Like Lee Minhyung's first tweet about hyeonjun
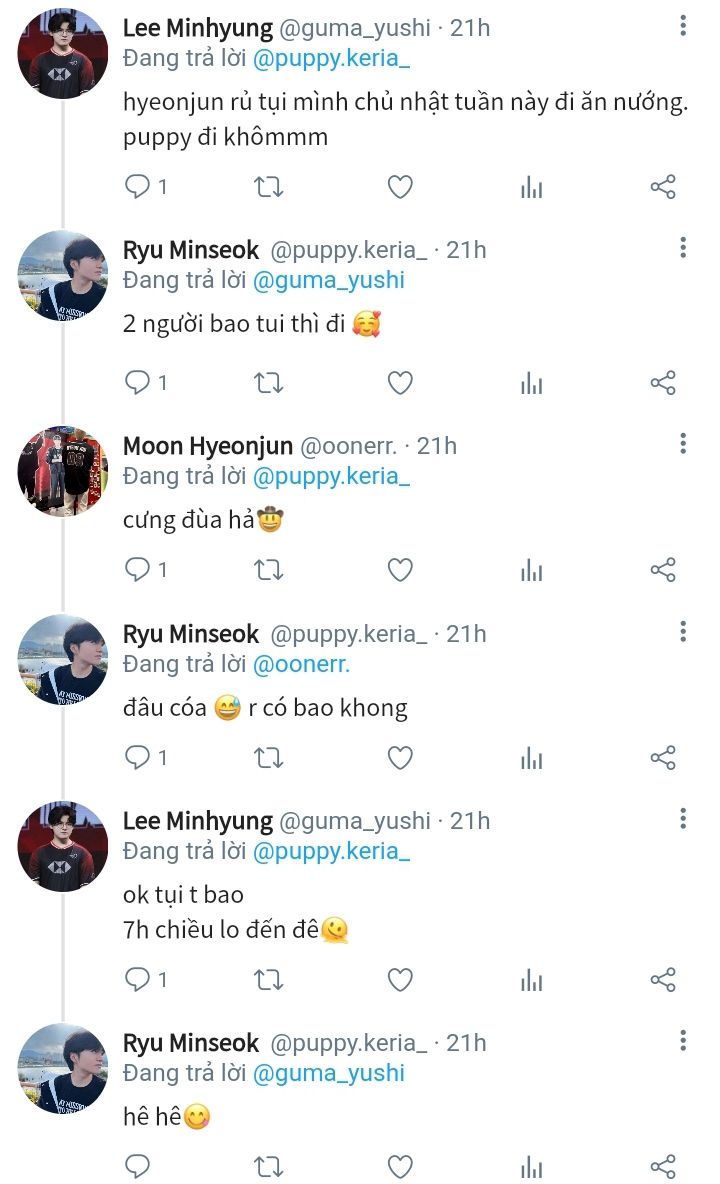Viewport: 720px width, 1184px height. [400, 187]
